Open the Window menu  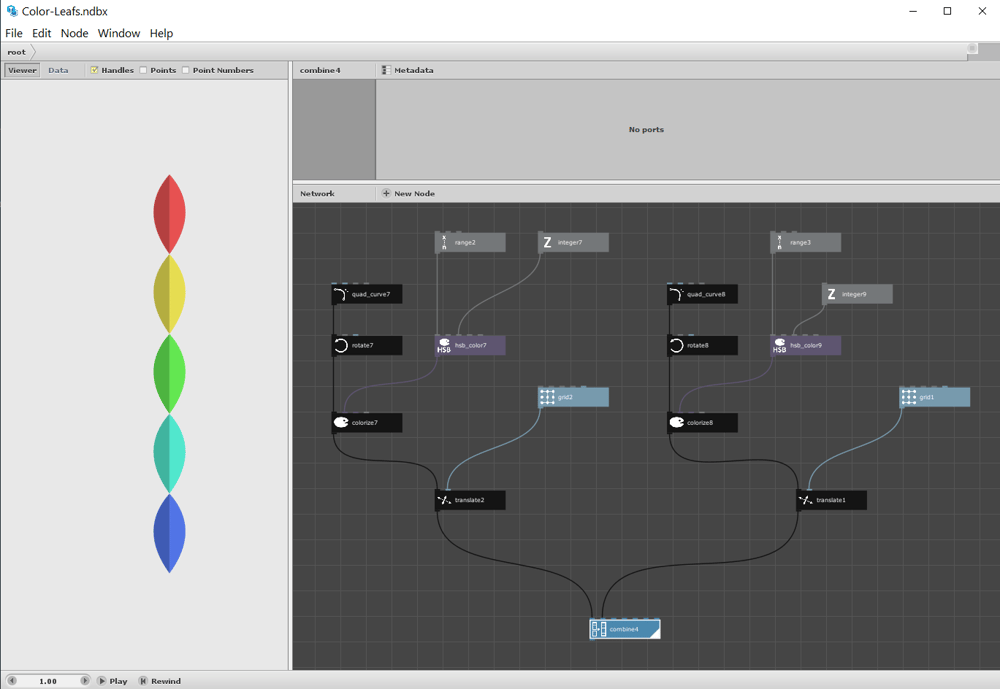pos(119,33)
